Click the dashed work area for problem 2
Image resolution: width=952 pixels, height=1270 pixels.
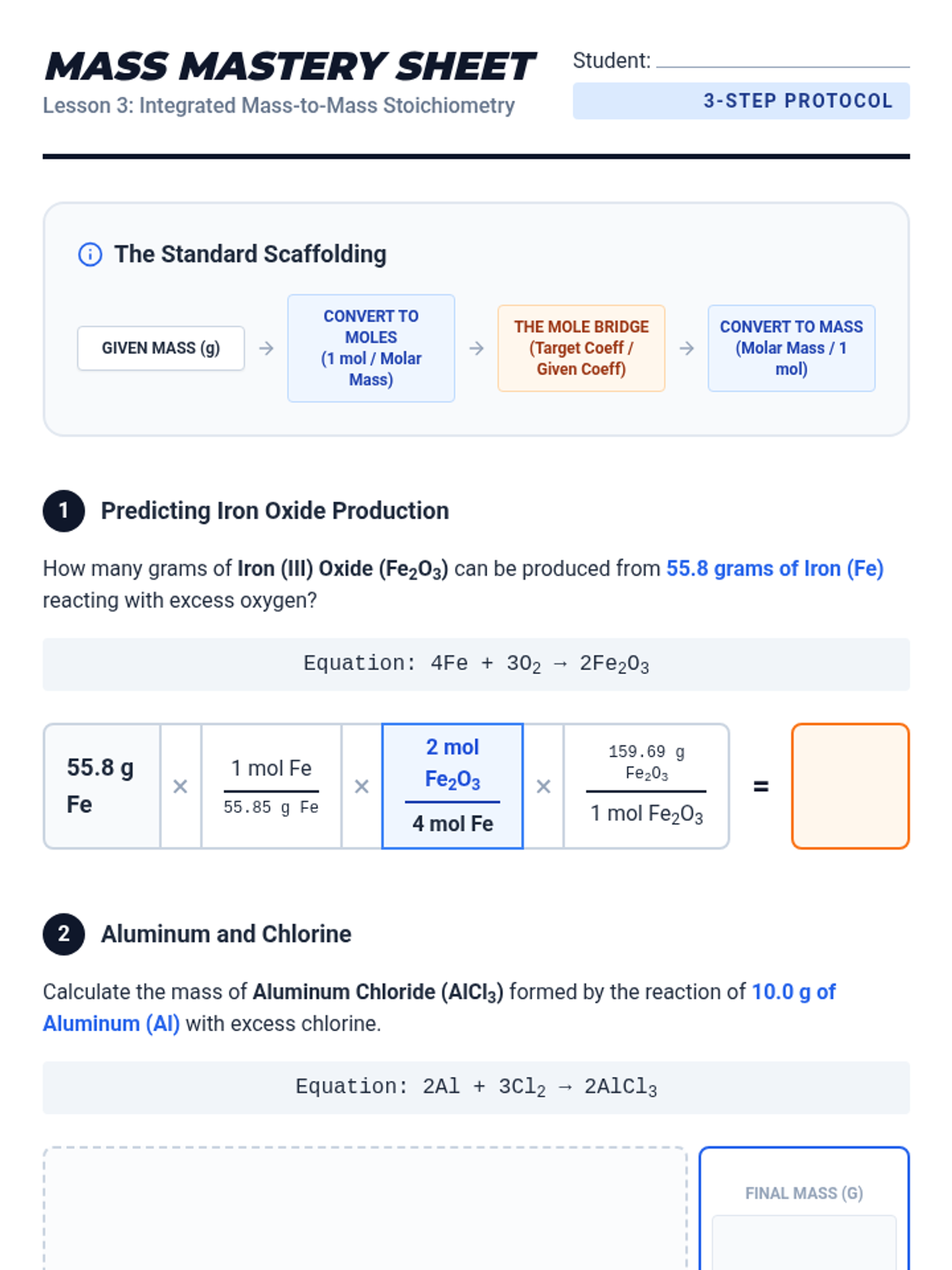pyautogui.click(x=365, y=1208)
